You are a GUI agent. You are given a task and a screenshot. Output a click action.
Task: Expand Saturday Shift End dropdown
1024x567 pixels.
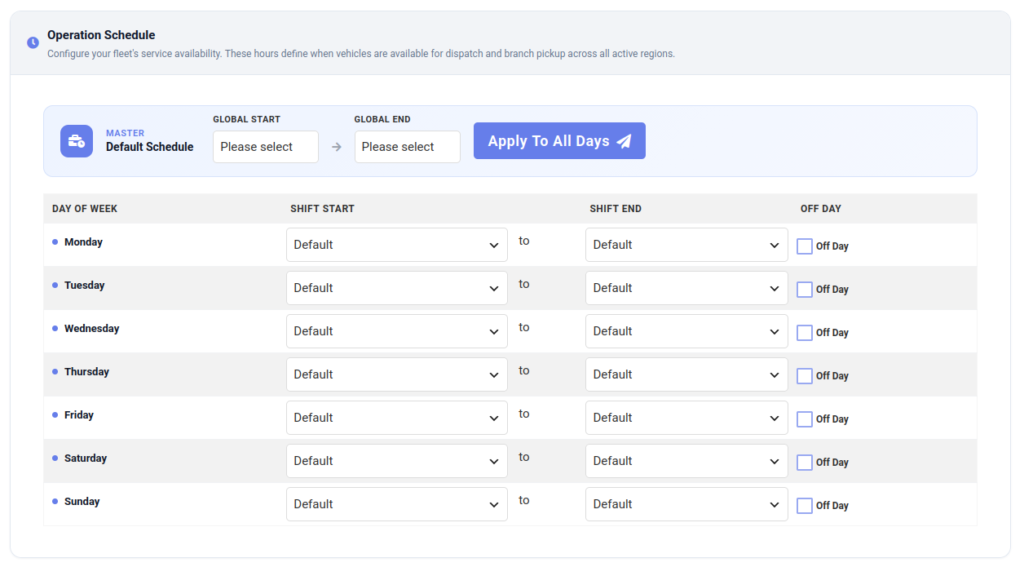pyautogui.click(x=686, y=461)
